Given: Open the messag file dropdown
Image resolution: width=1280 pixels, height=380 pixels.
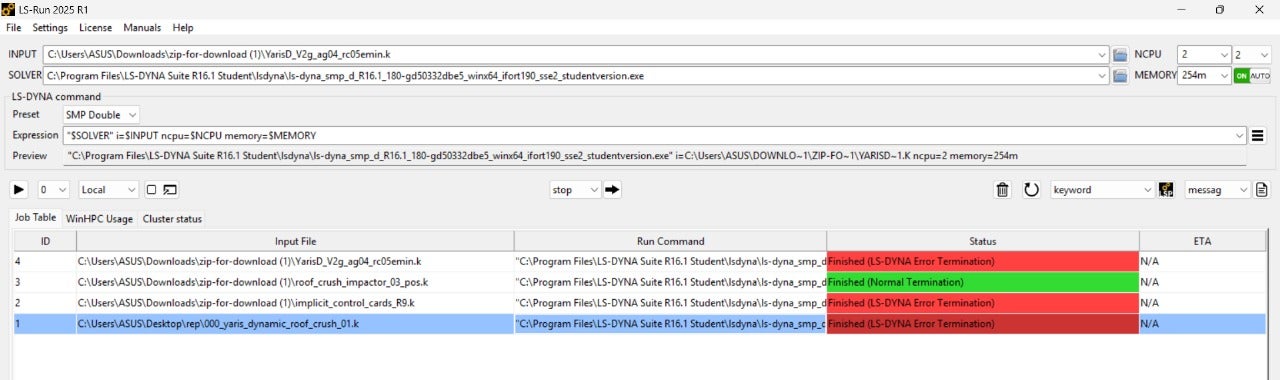Looking at the screenshot, I should pos(1217,189).
